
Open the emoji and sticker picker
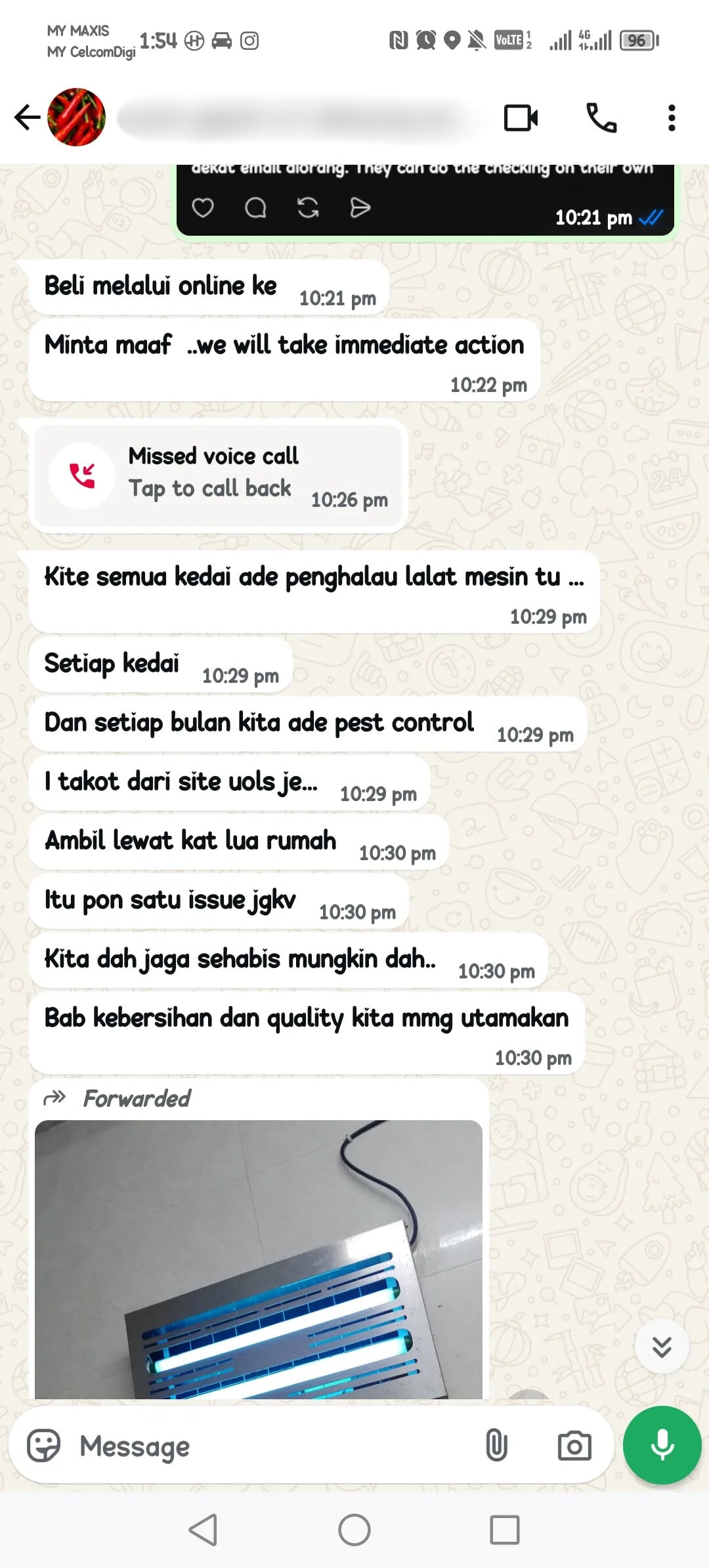point(43,1446)
